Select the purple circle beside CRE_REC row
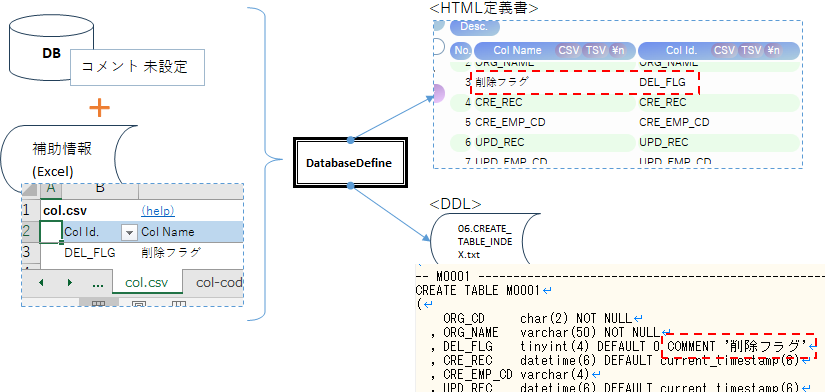 tap(438, 95)
